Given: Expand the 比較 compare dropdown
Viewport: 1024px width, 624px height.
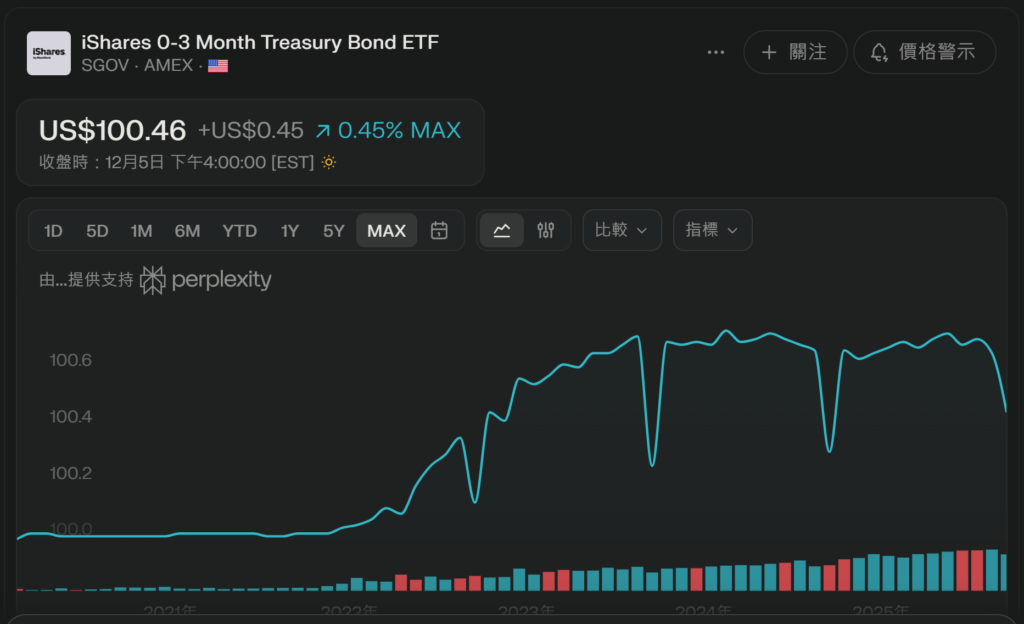Looking at the screenshot, I should [621, 230].
